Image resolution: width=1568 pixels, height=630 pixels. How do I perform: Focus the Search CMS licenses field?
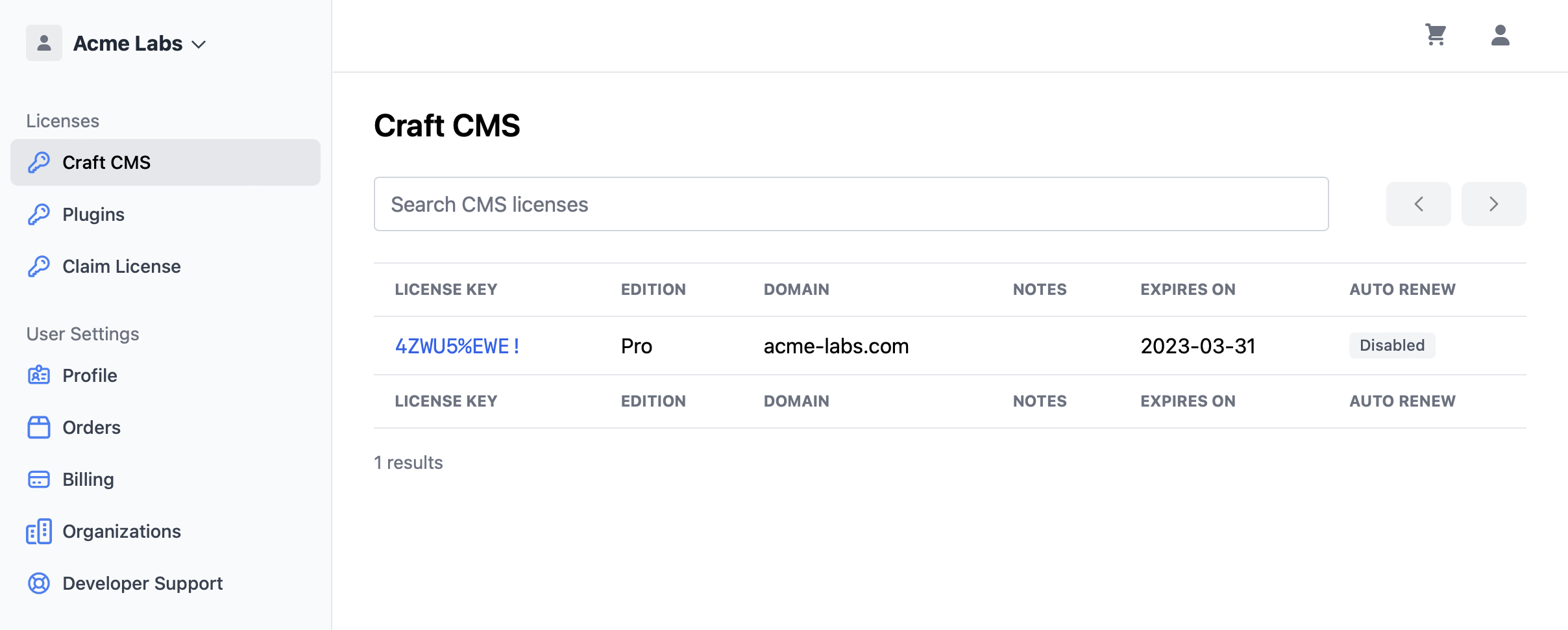[x=851, y=204]
